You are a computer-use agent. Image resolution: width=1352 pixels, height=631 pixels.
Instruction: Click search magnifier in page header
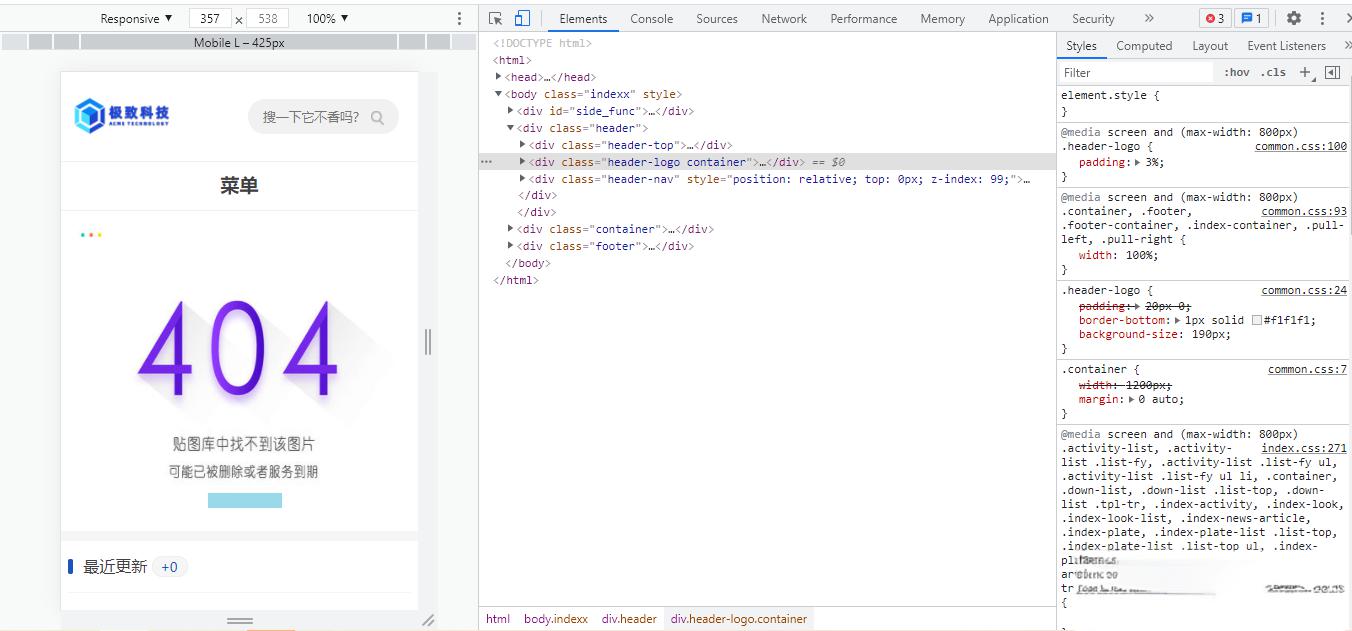tap(377, 117)
